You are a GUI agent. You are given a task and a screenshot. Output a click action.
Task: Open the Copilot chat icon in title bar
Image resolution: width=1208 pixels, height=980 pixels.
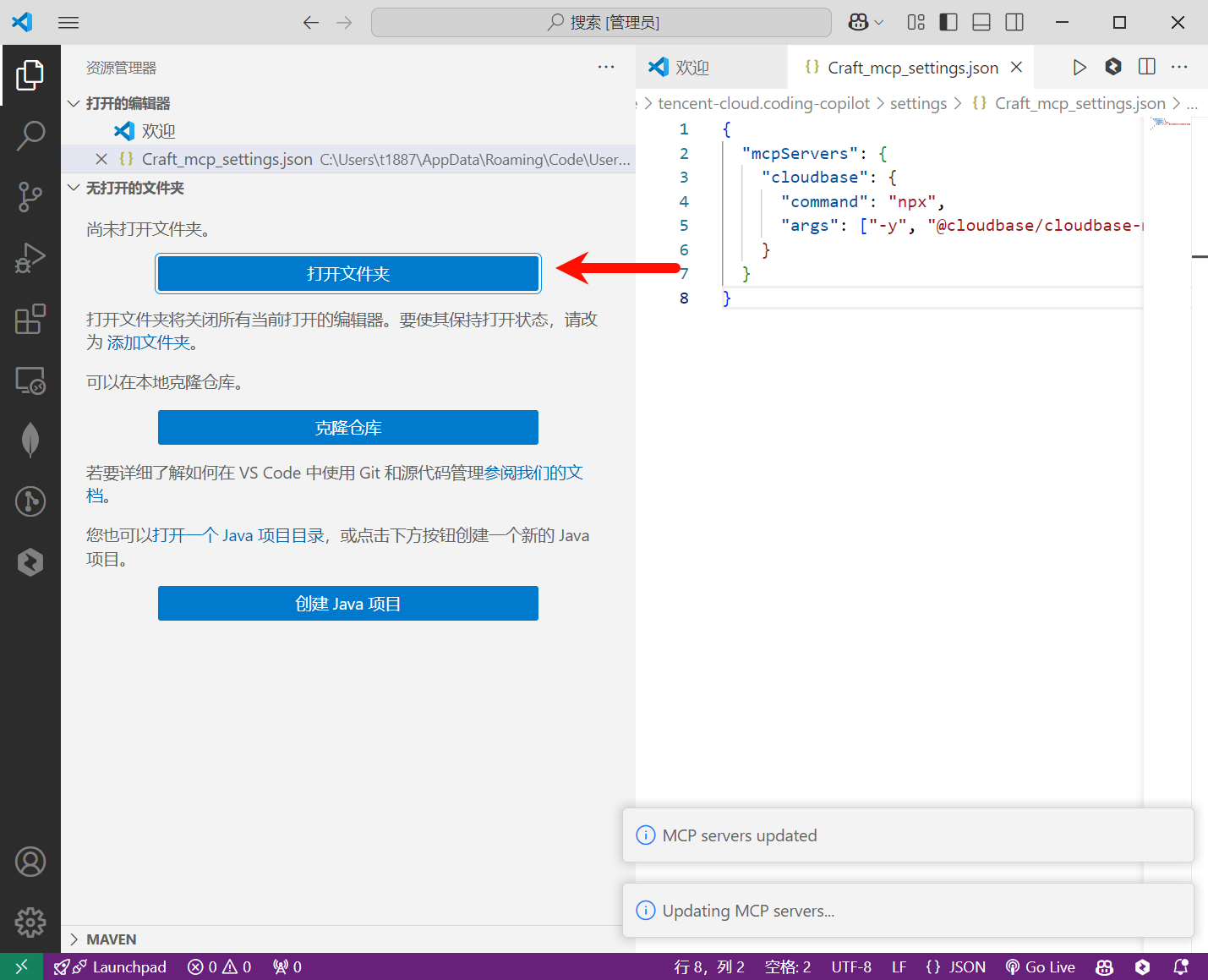[x=858, y=22]
